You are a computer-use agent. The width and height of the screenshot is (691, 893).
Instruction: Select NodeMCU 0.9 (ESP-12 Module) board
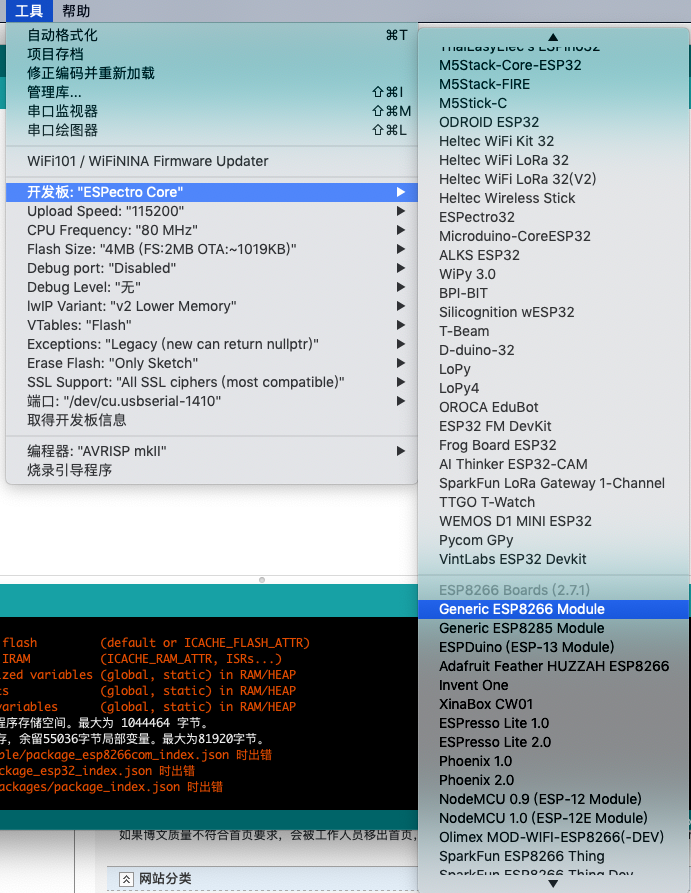point(553,799)
